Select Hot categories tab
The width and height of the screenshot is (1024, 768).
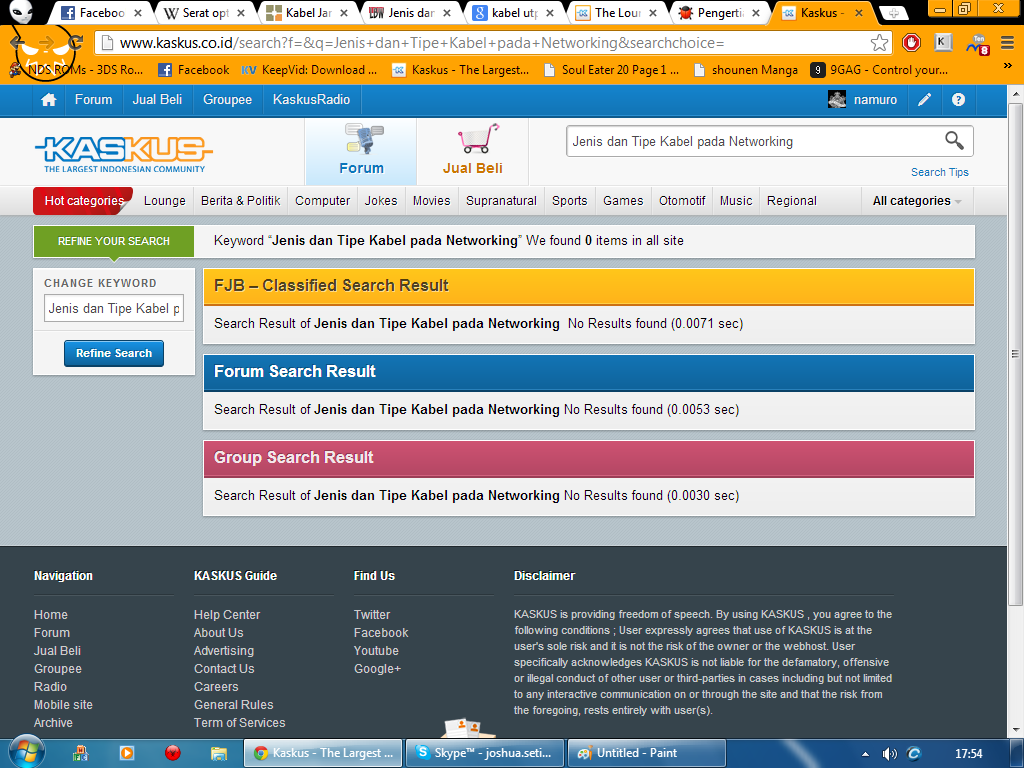pos(84,201)
